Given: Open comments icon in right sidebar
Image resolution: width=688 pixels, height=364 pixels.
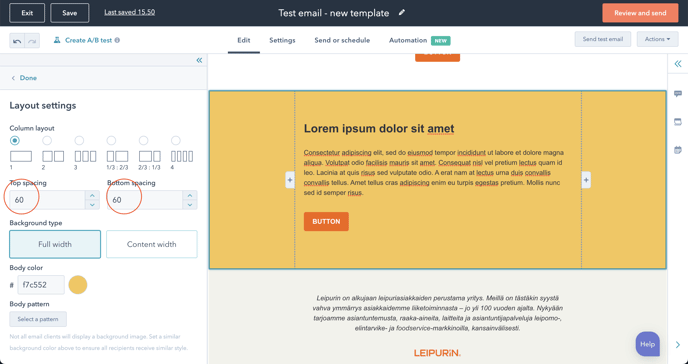Looking at the screenshot, I should point(678,94).
